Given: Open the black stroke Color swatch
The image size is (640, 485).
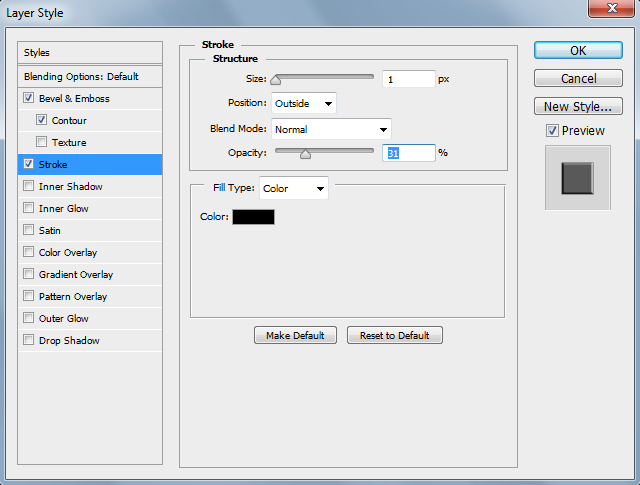Looking at the screenshot, I should 253,217.
